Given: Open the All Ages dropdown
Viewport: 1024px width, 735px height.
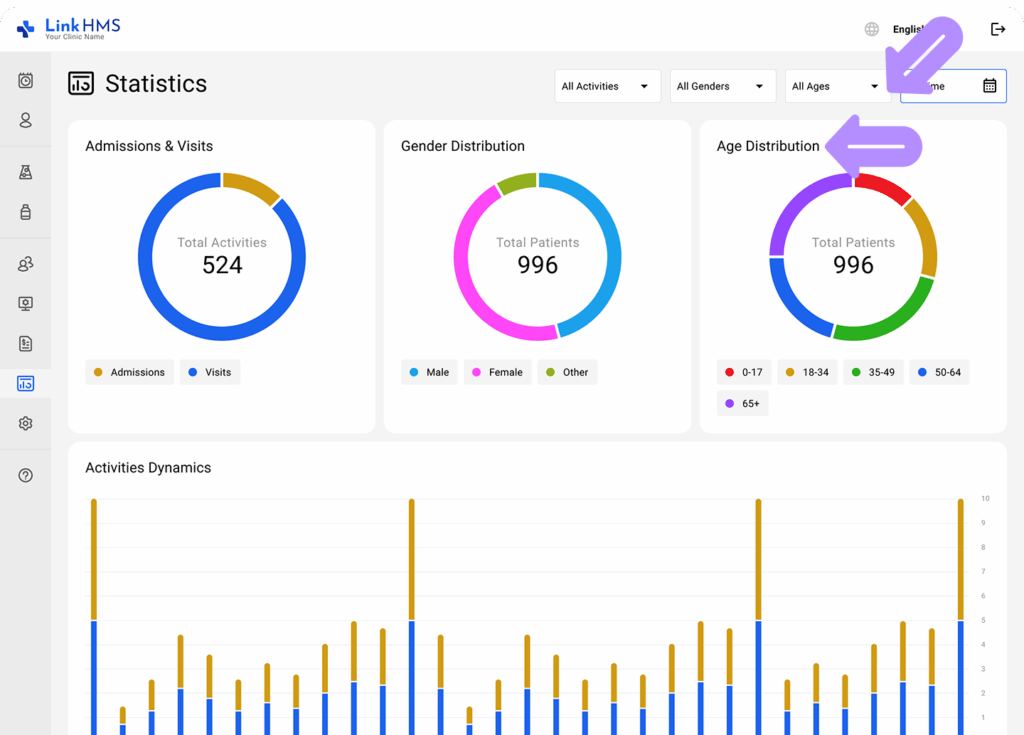Looking at the screenshot, I should pyautogui.click(x=837, y=86).
